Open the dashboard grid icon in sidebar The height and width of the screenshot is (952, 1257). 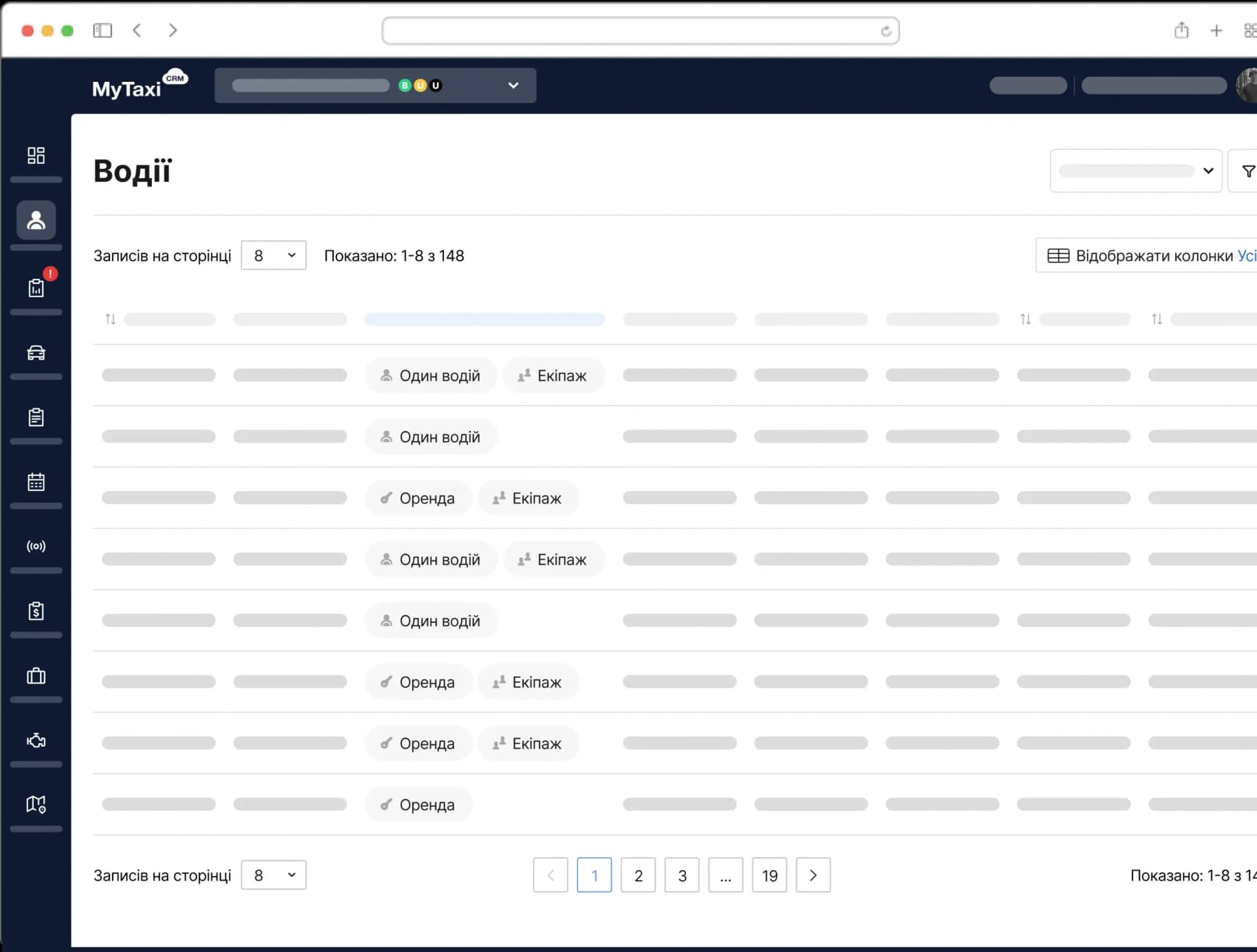tap(36, 155)
